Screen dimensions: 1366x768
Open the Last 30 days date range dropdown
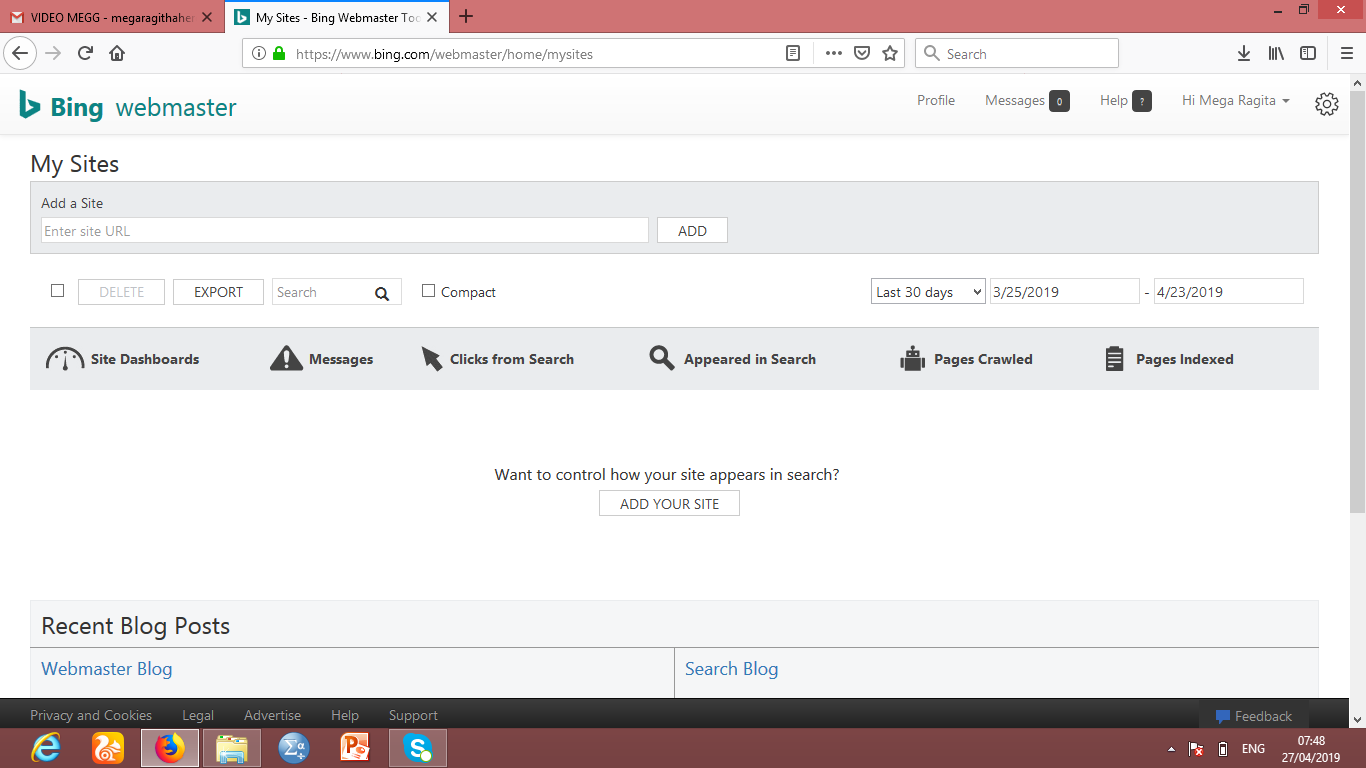point(928,292)
